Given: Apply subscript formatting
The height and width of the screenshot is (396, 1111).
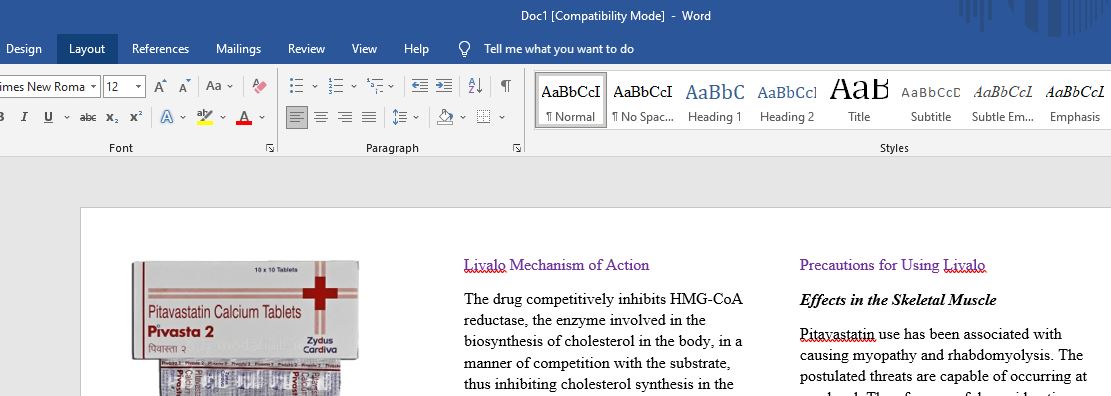Looking at the screenshot, I should click(112, 118).
